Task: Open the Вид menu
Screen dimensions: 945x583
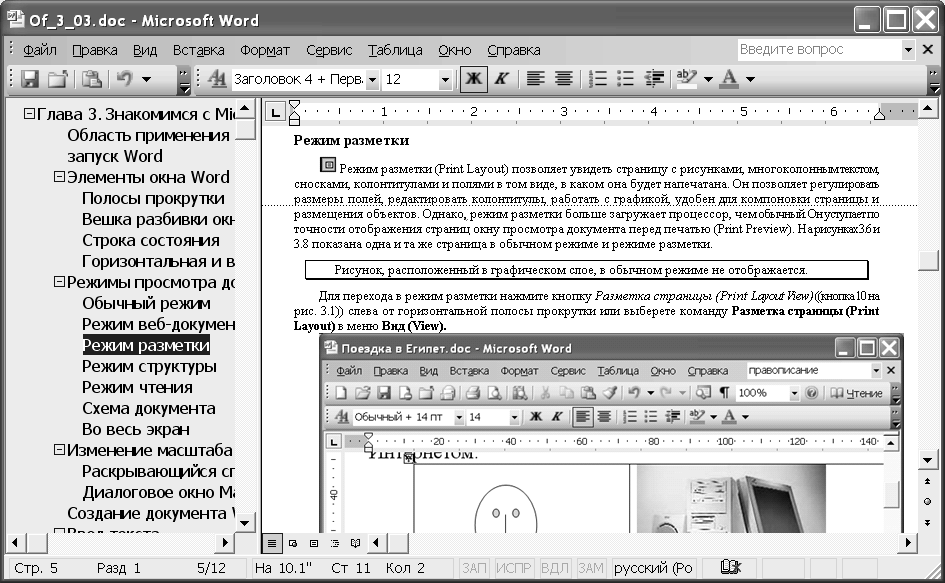Action: click(x=145, y=50)
